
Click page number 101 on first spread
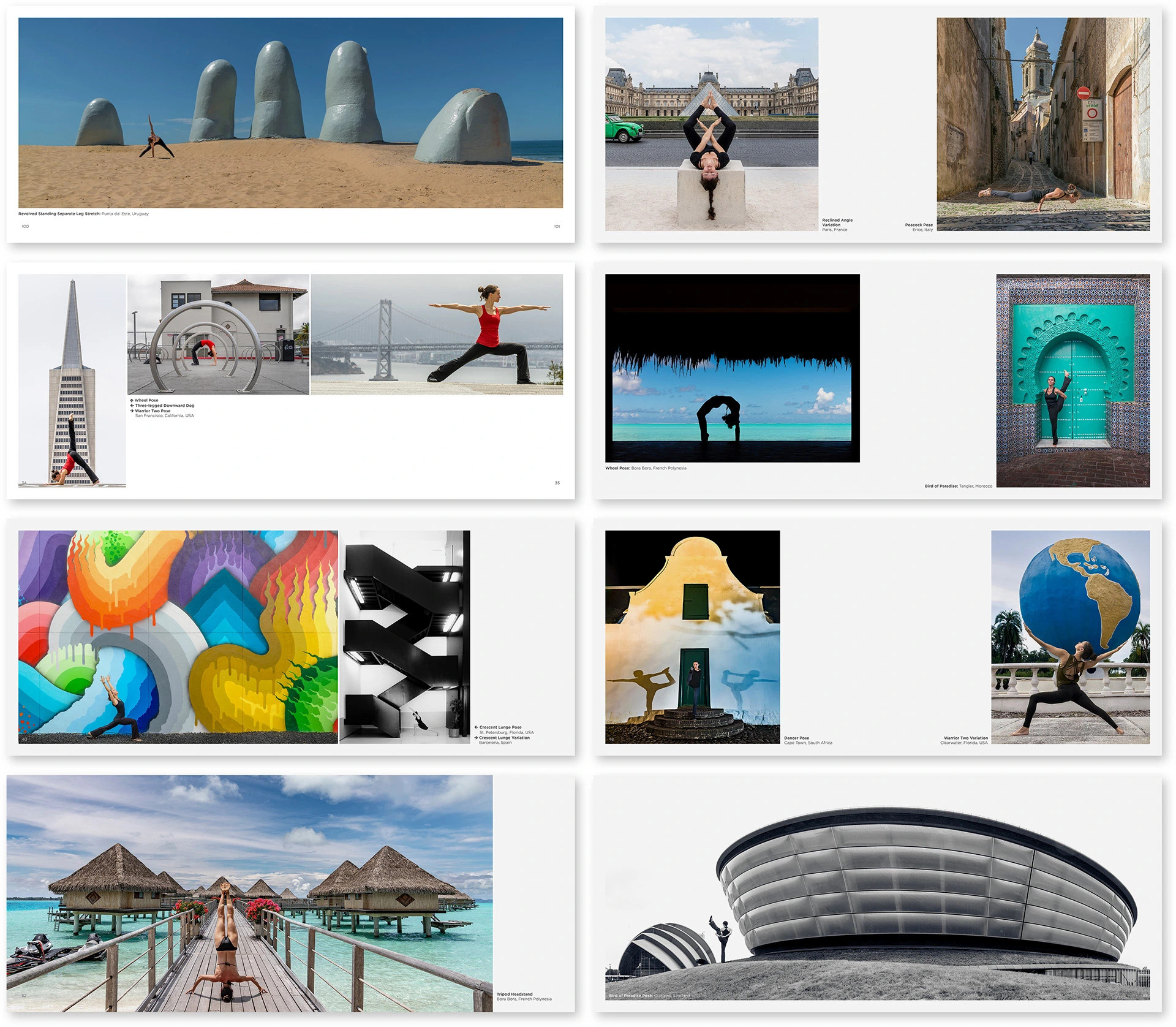point(557,226)
